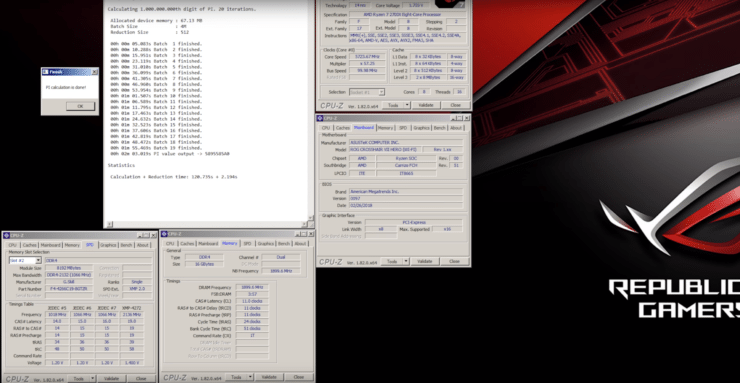Click the Specification field with AMD Ryzen 7 2700X
Viewport: 740px width, 383px height.
[408, 15]
